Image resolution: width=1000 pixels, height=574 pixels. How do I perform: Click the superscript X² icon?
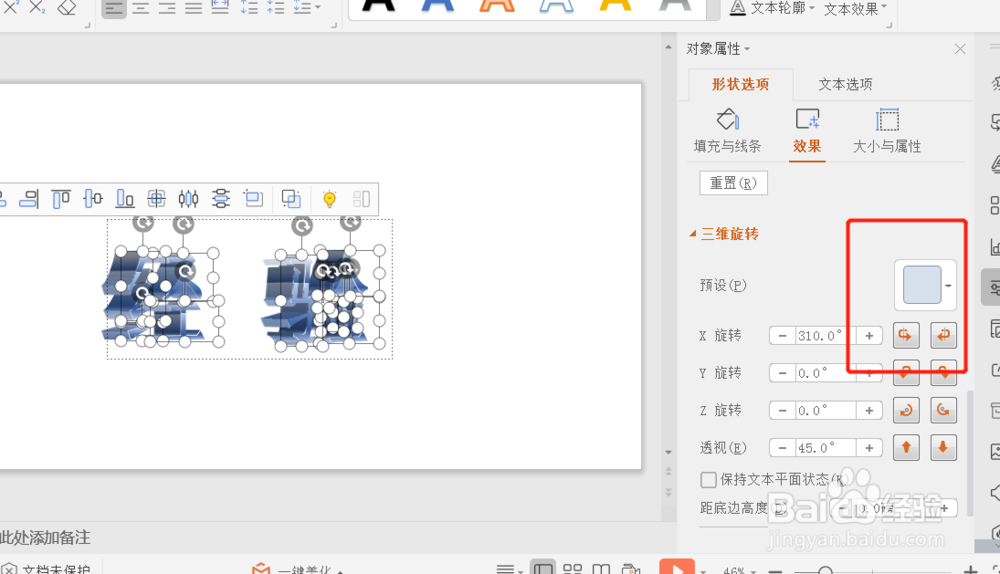[10, 7]
